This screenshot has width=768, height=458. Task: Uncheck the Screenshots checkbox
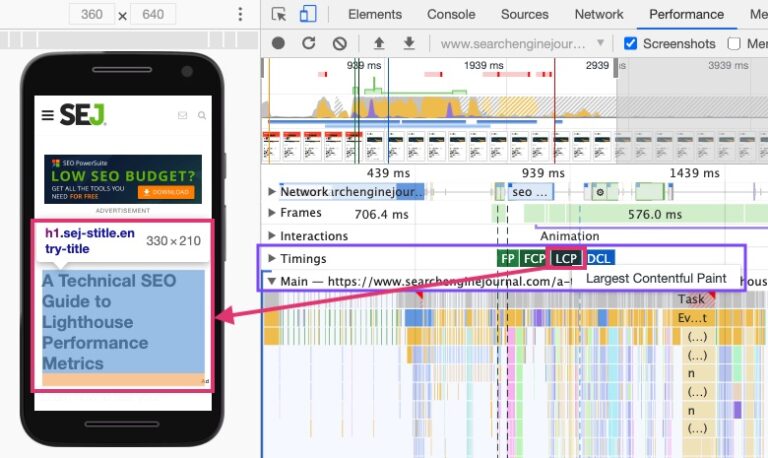pyautogui.click(x=630, y=44)
